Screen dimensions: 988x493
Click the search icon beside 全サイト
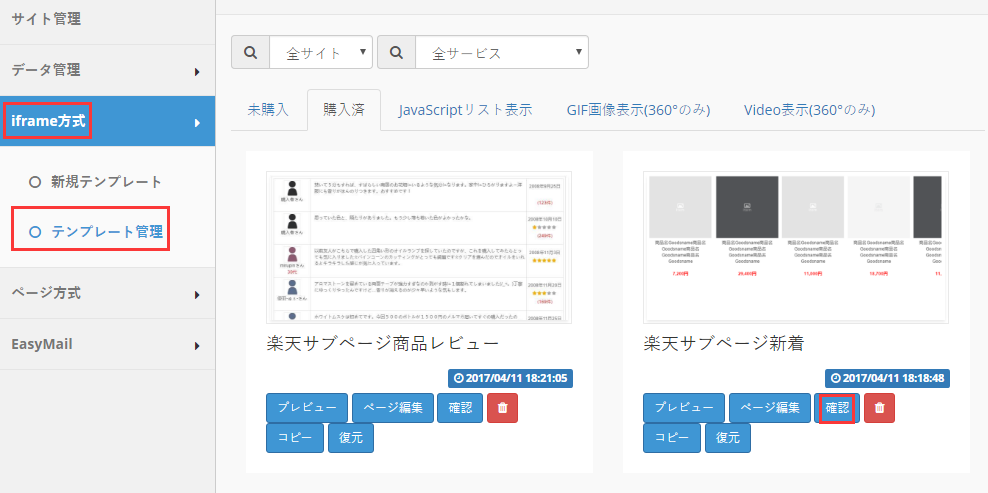coord(251,52)
